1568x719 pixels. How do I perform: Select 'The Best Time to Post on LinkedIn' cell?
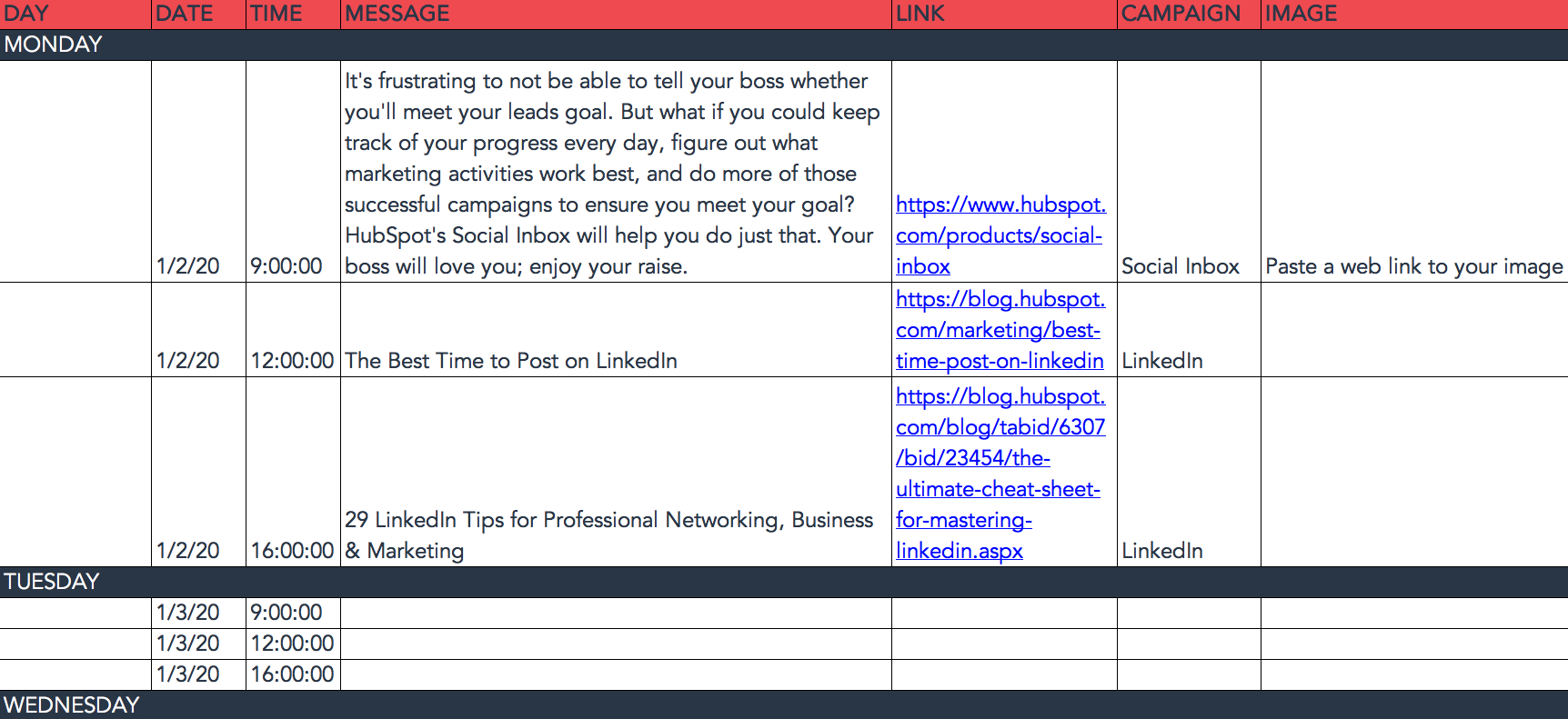coord(616,330)
